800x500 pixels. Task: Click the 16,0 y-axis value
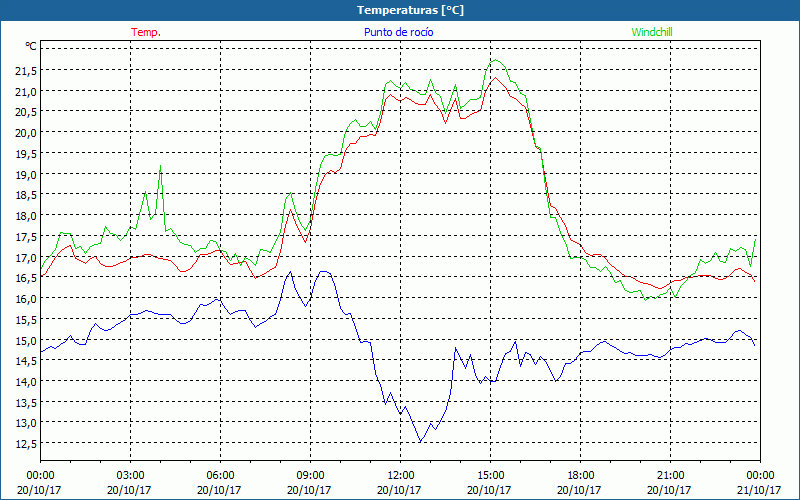point(26,298)
